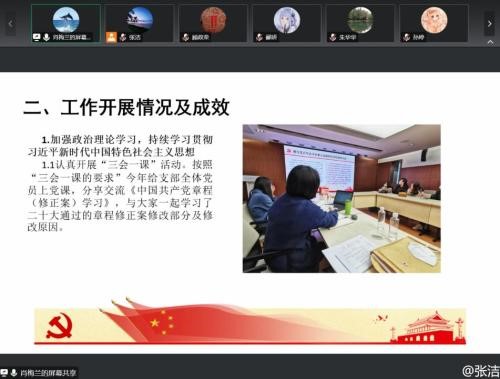500x379 pixels.
Task: Click 朱华华's muted microphone icon
Action: pos(333,37)
